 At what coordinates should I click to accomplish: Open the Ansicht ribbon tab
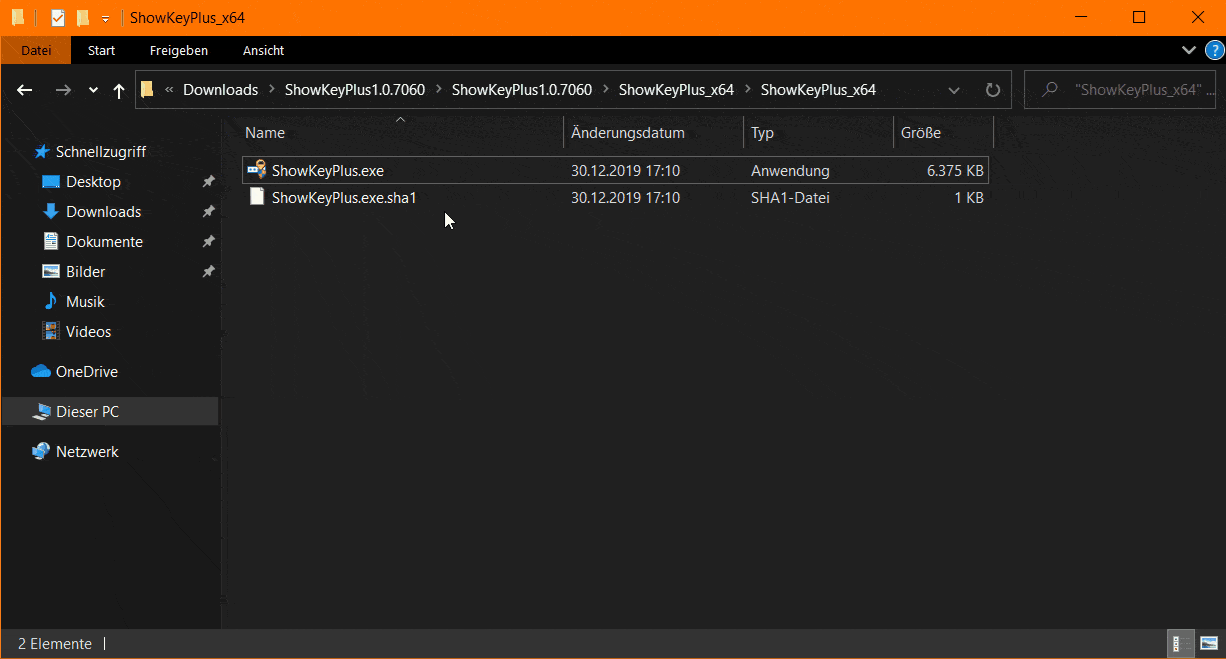pyautogui.click(x=263, y=50)
